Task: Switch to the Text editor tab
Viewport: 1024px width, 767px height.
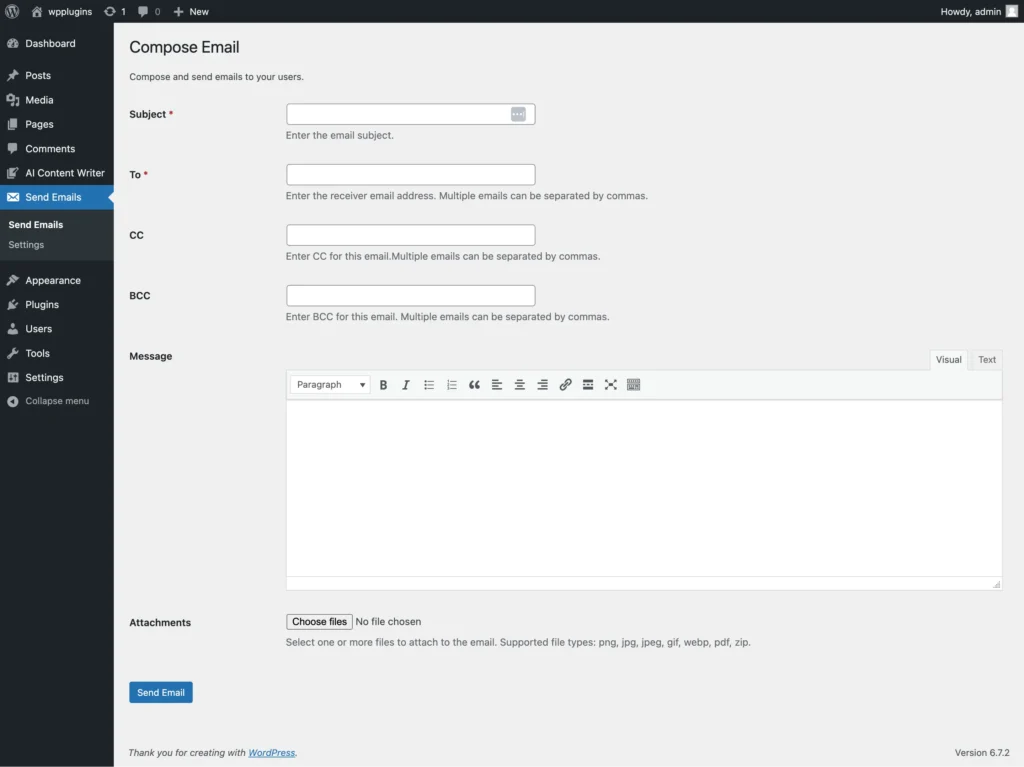Action: [x=986, y=359]
